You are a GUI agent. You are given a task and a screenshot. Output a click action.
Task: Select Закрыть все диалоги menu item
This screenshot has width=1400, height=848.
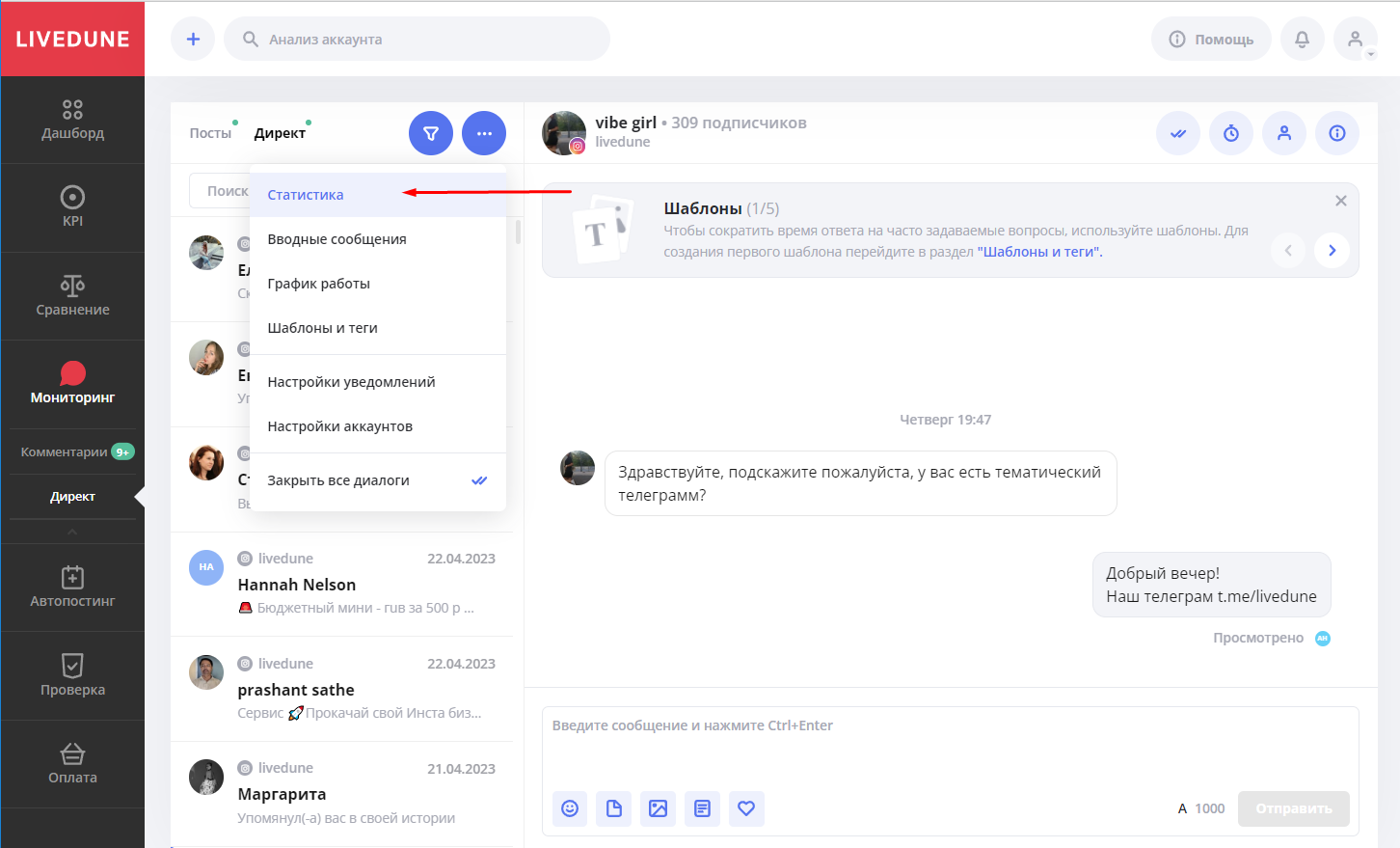378,480
